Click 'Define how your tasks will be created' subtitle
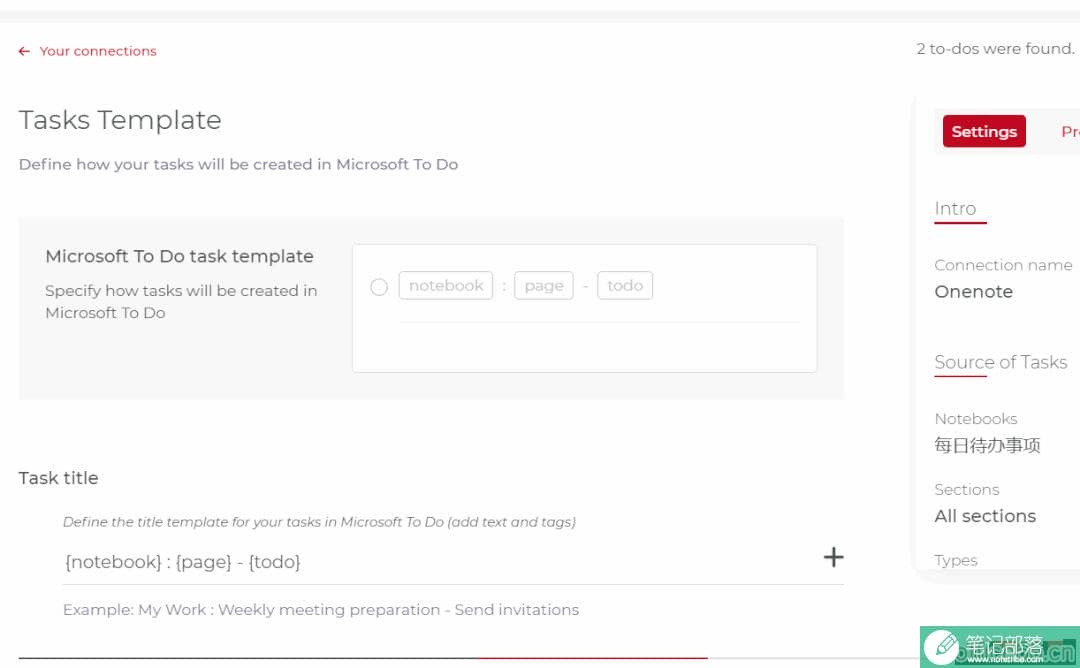1080x668 pixels. coord(238,165)
